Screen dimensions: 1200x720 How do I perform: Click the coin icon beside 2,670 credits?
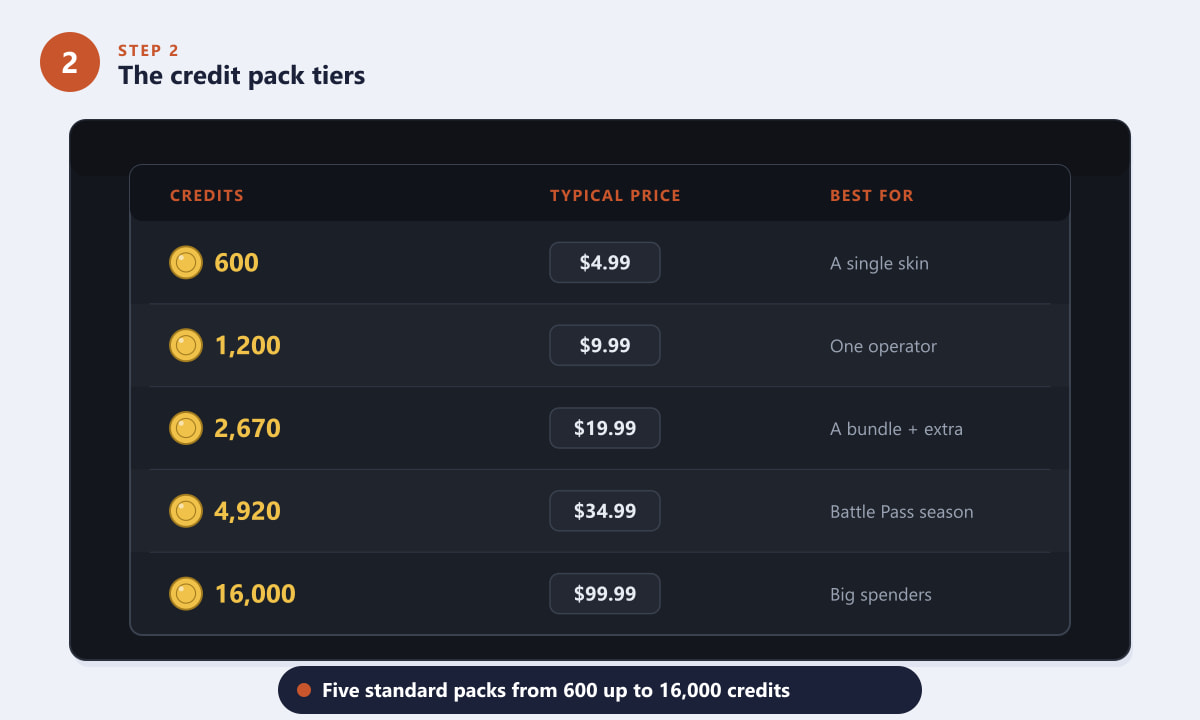[186, 429]
